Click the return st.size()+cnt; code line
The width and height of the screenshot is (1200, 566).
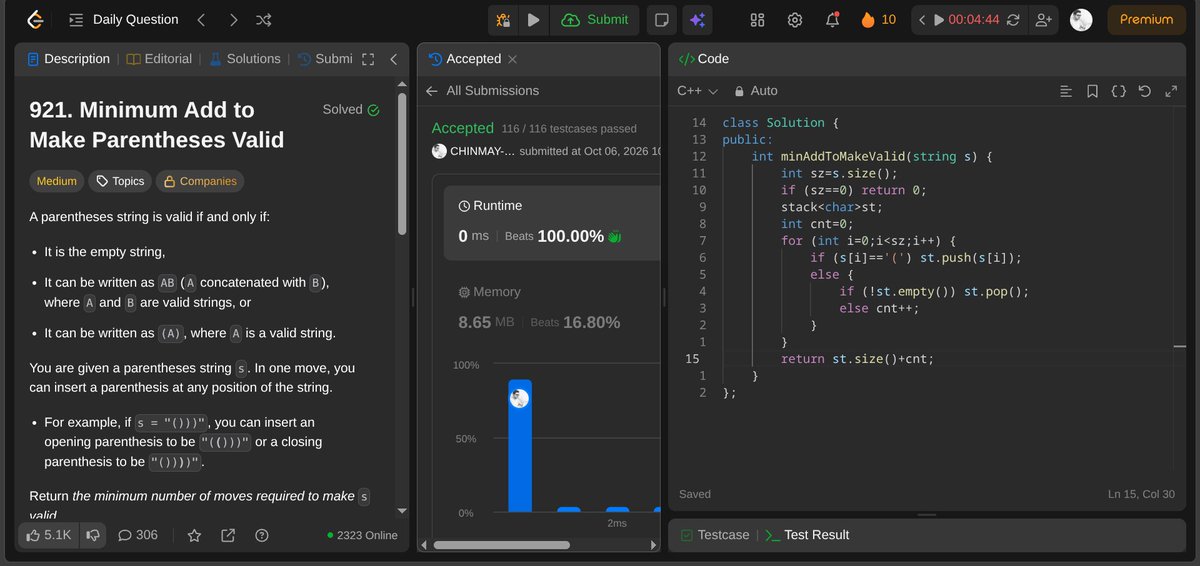tap(857, 359)
